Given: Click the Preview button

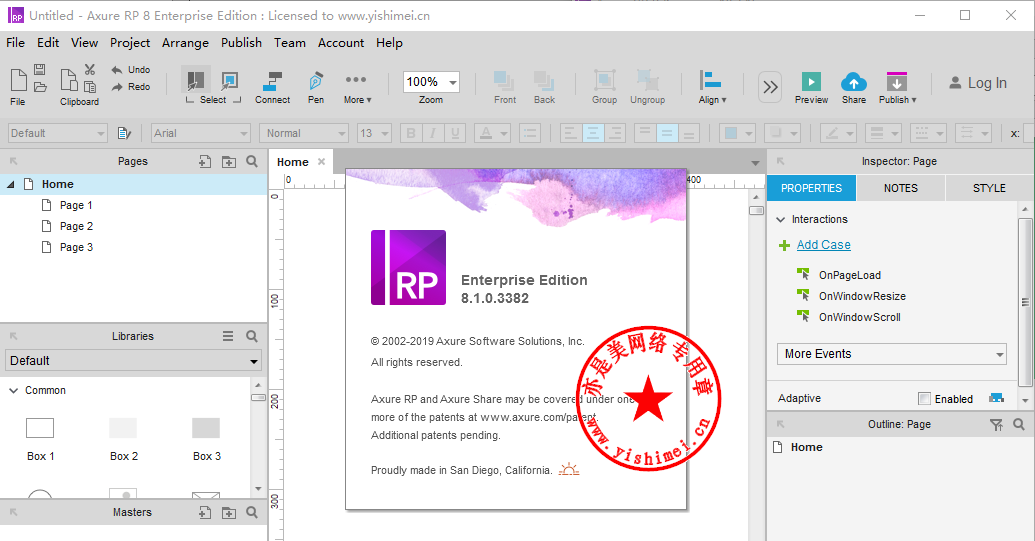Looking at the screenshot, I should coord(811,88).
